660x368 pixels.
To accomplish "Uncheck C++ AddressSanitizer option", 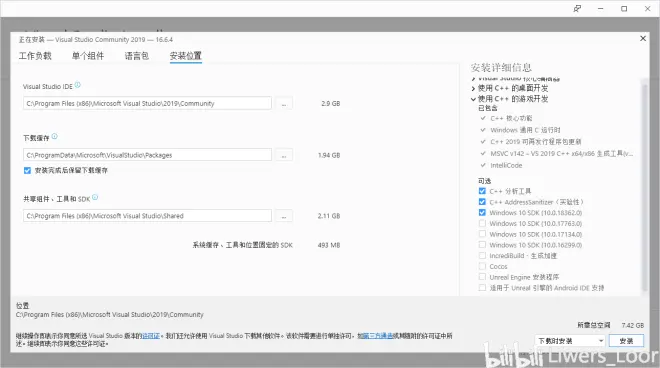I will (x=482, y=202).
